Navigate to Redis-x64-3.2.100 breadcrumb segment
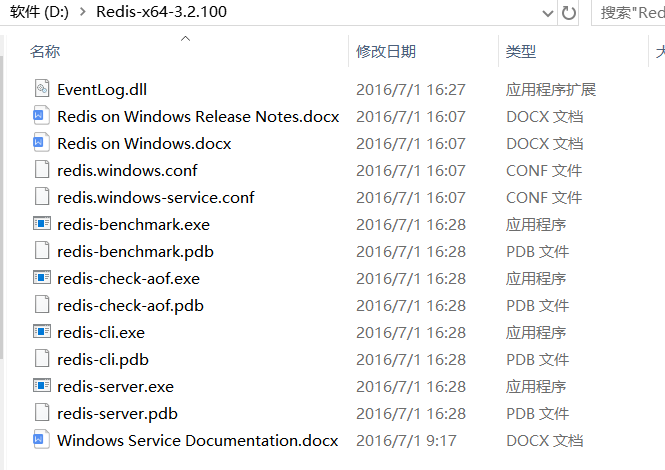The image size is (665, 470). click(161, 13)
